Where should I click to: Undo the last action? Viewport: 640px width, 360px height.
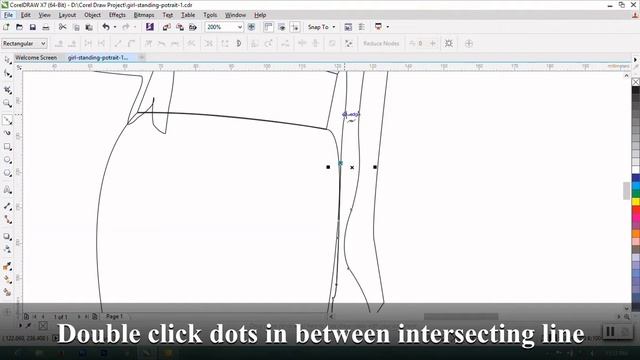(x=106, y=27)
